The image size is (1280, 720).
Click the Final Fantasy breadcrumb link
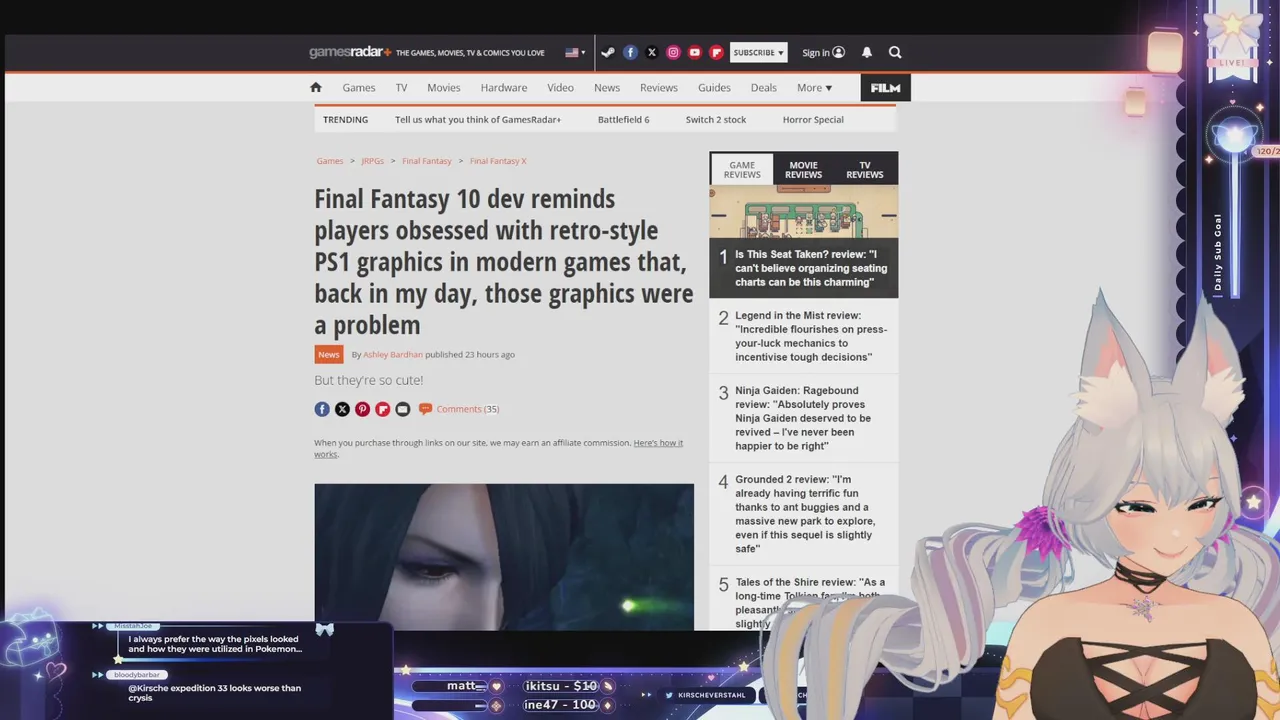[x=427, y=161]
